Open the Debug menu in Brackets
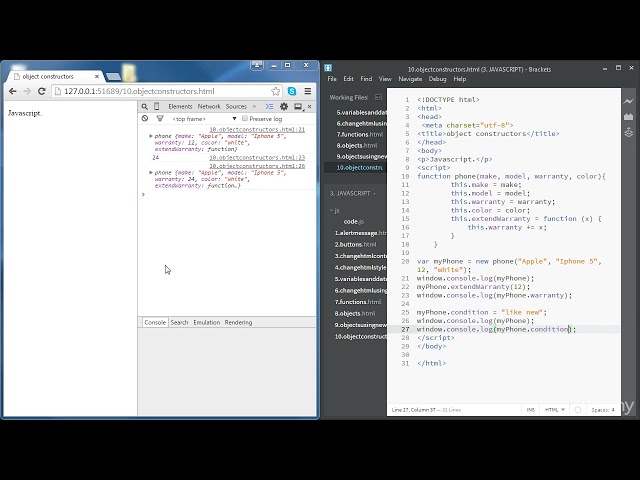This screenshot has height=480, width=640. 437,79
